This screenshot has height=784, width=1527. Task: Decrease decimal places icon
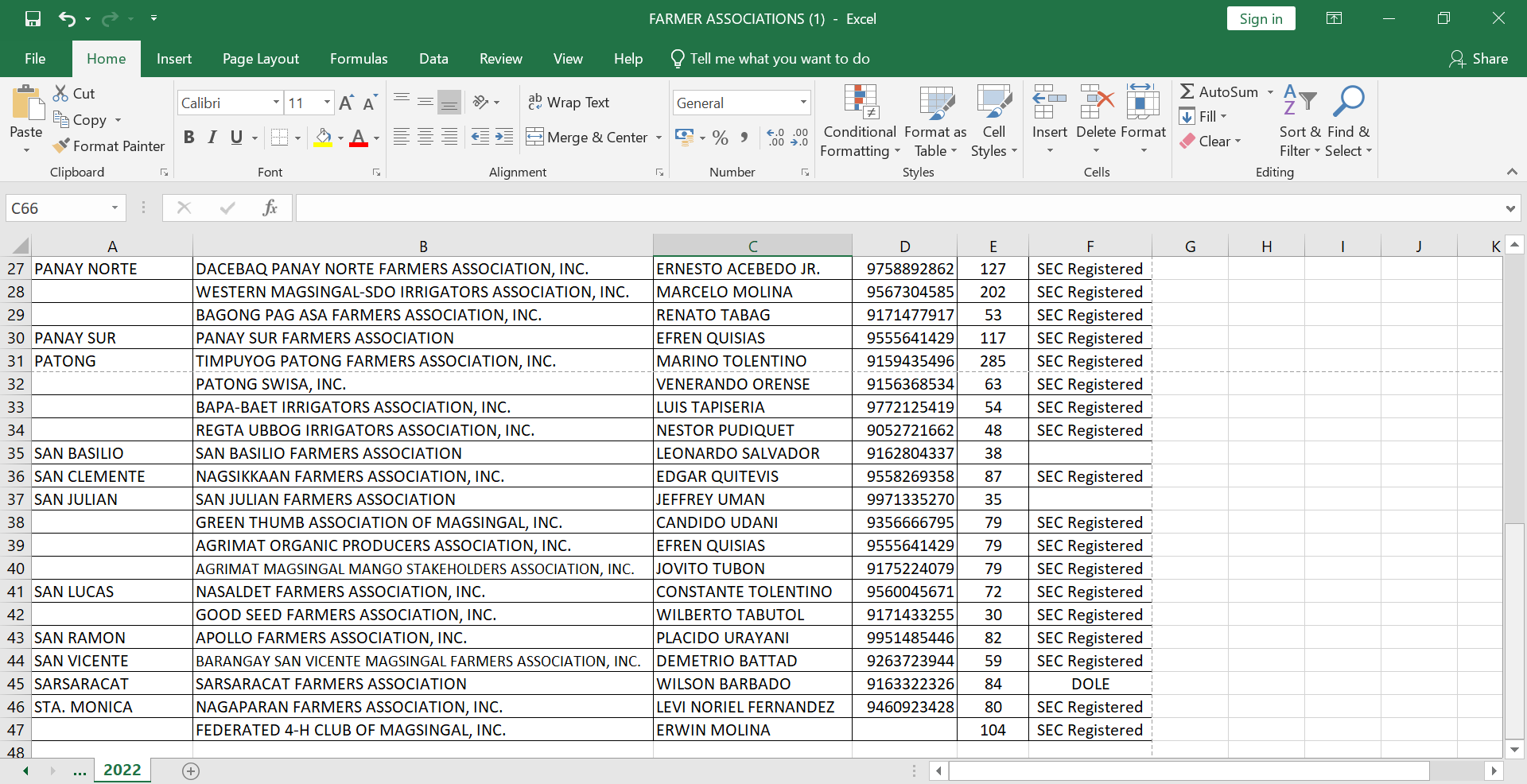point(800,138)
